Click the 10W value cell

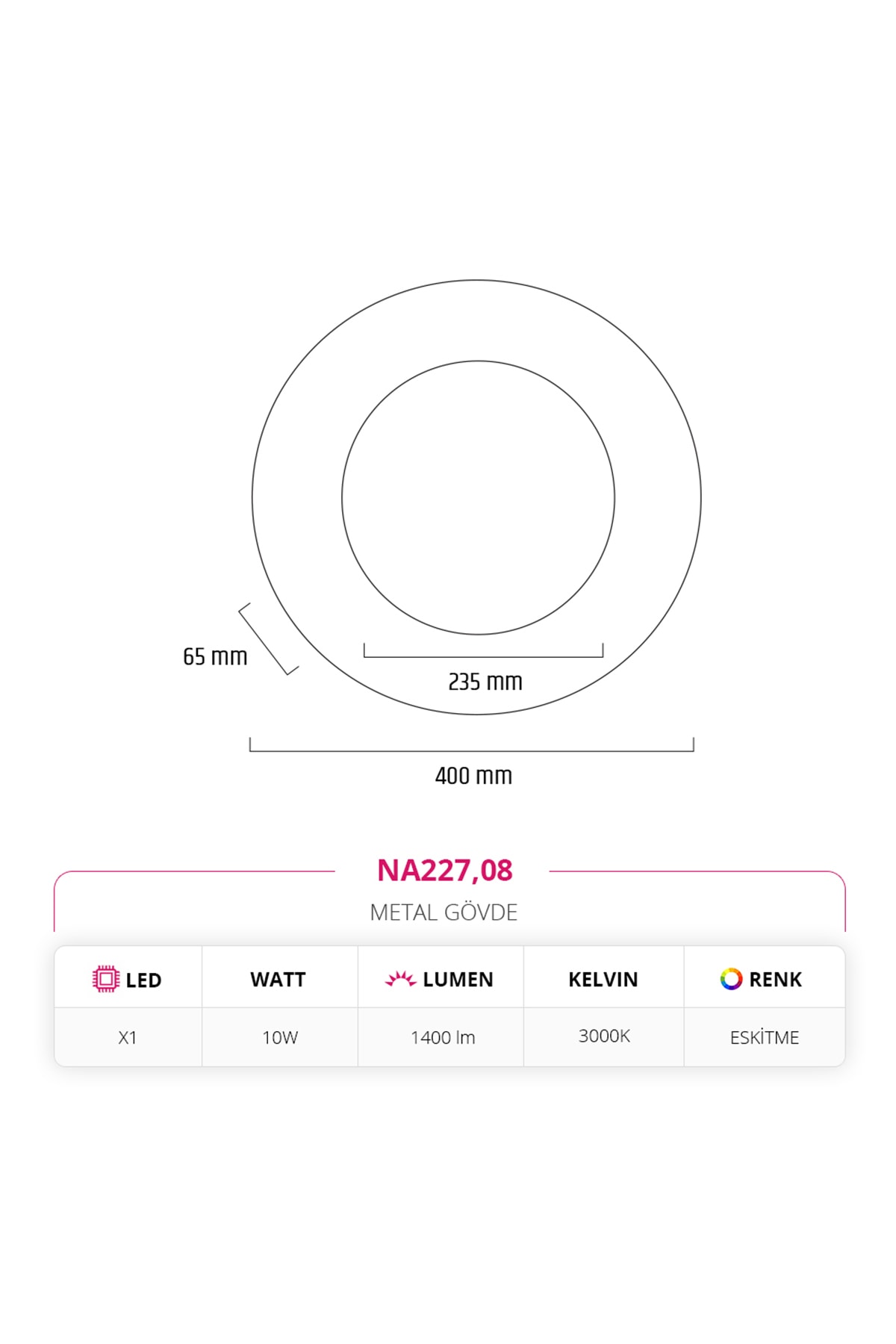pos(280,1037)
